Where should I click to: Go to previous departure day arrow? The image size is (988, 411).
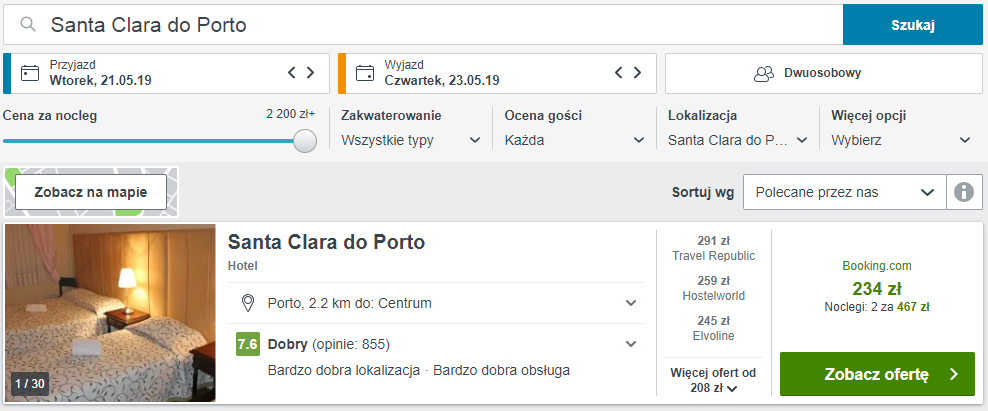click(x=619, y=72)
